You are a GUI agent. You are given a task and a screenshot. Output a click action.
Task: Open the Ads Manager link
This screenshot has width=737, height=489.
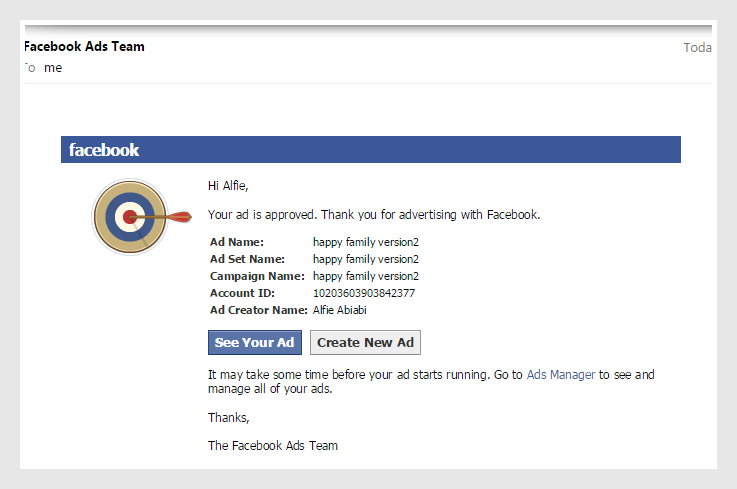(x=560, y=375)
